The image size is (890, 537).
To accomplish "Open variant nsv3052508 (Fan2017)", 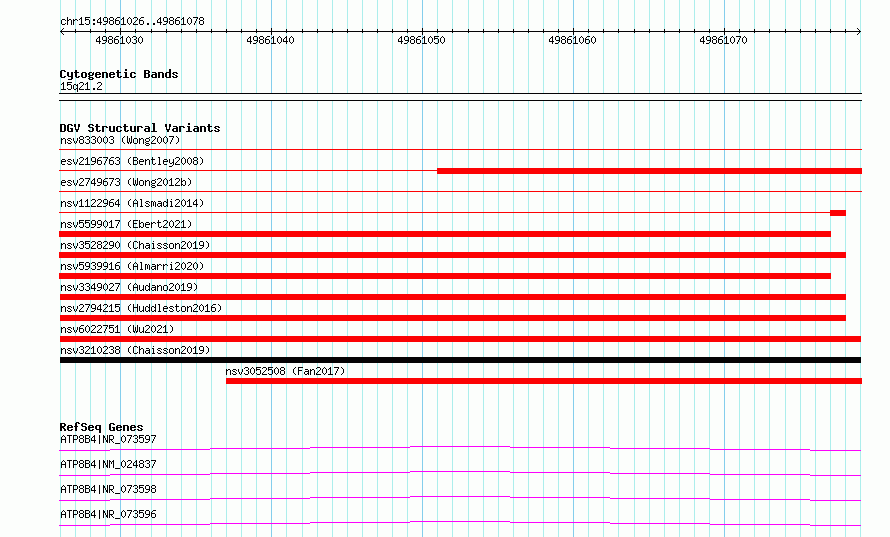I will [285, 371].
